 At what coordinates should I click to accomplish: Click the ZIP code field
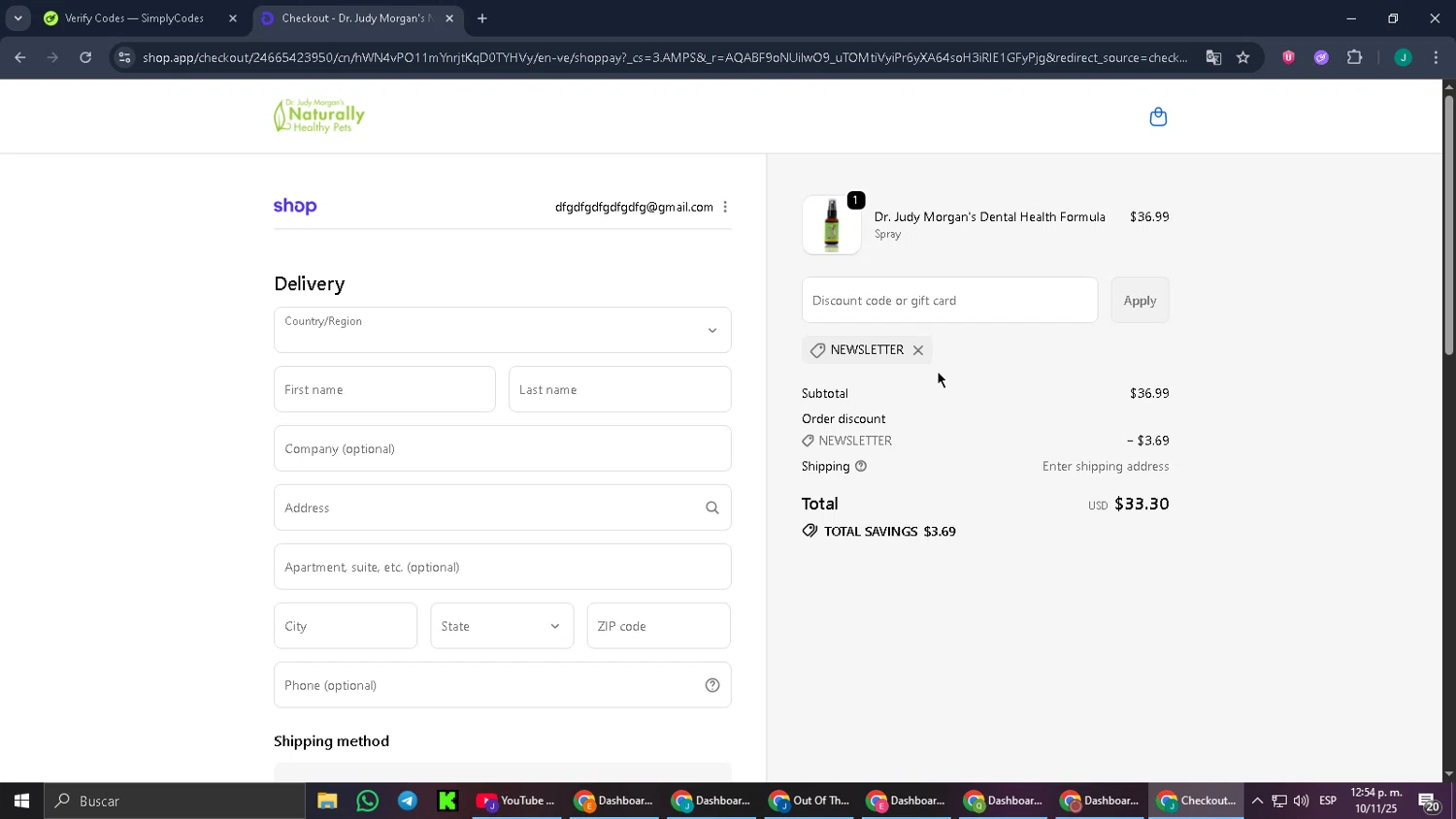click(x=658, y=626)
